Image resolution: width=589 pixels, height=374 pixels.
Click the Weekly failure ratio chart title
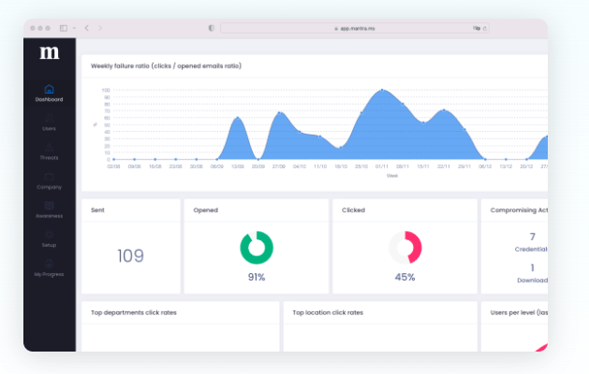(x=166, y=66)
